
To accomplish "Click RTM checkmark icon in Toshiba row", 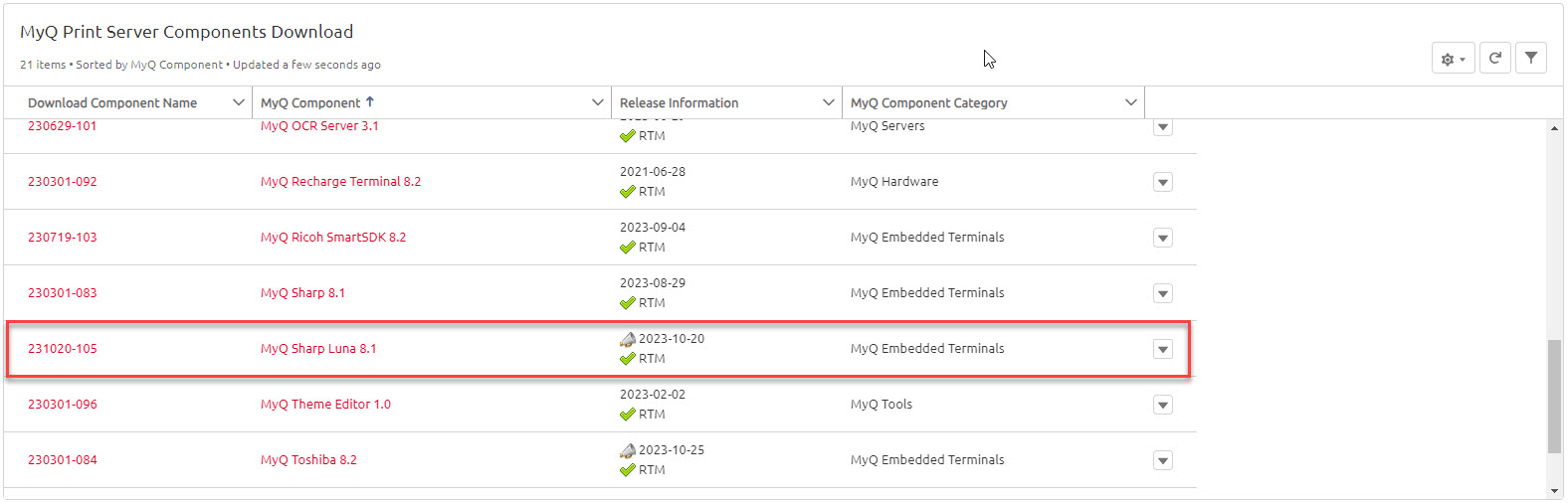I will pyautogui.click(x=628, y=470).
